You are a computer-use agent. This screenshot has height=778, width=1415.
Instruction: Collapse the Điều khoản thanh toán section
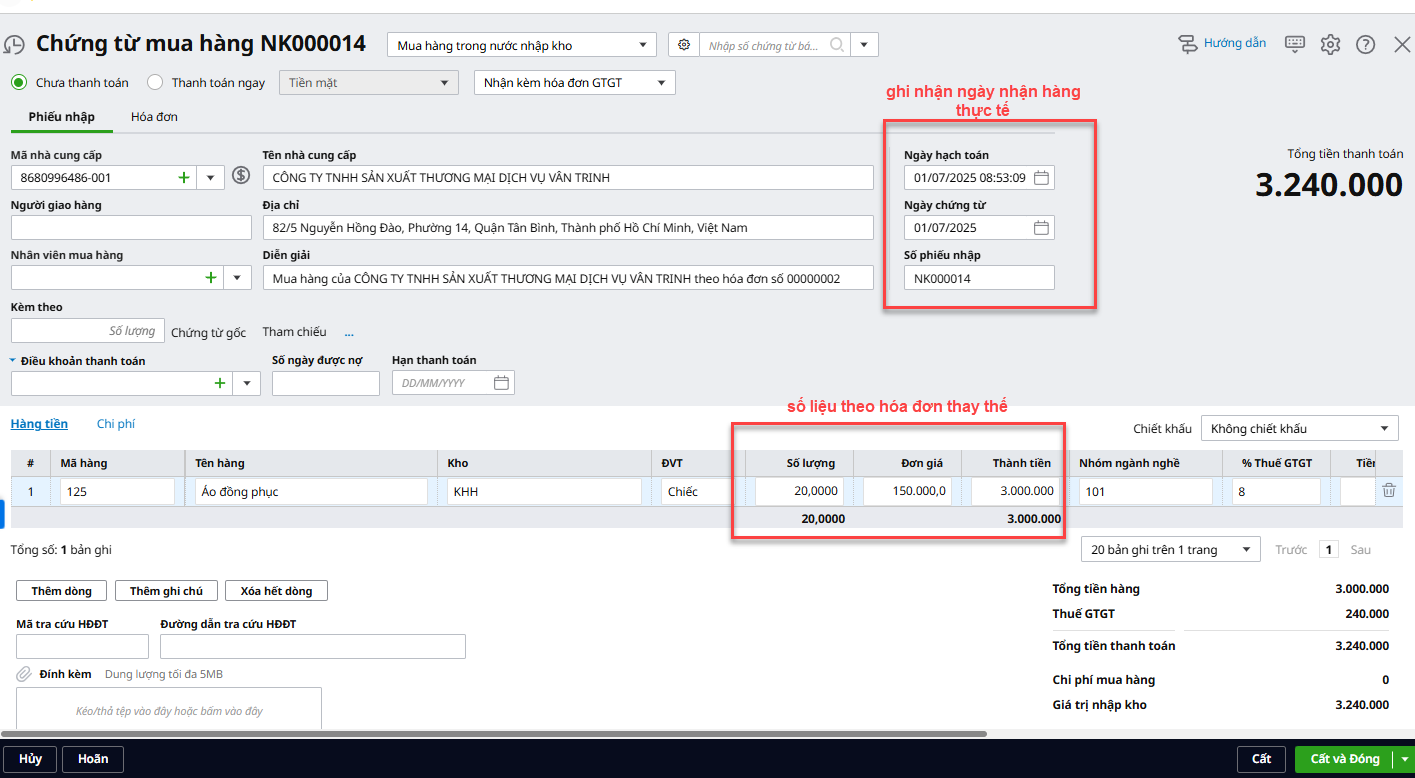[x=14, y=361]
